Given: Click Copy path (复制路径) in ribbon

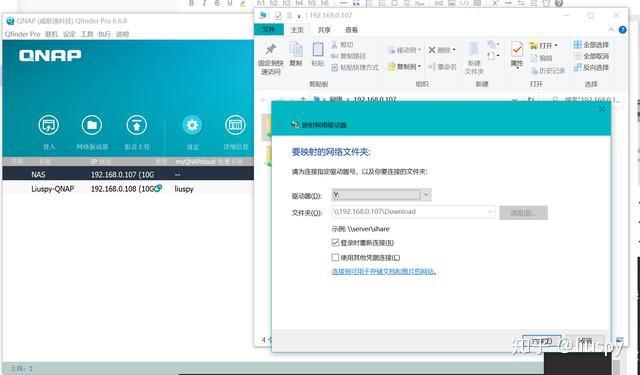Looking at the screenshot, I should (x=348, y=56).
